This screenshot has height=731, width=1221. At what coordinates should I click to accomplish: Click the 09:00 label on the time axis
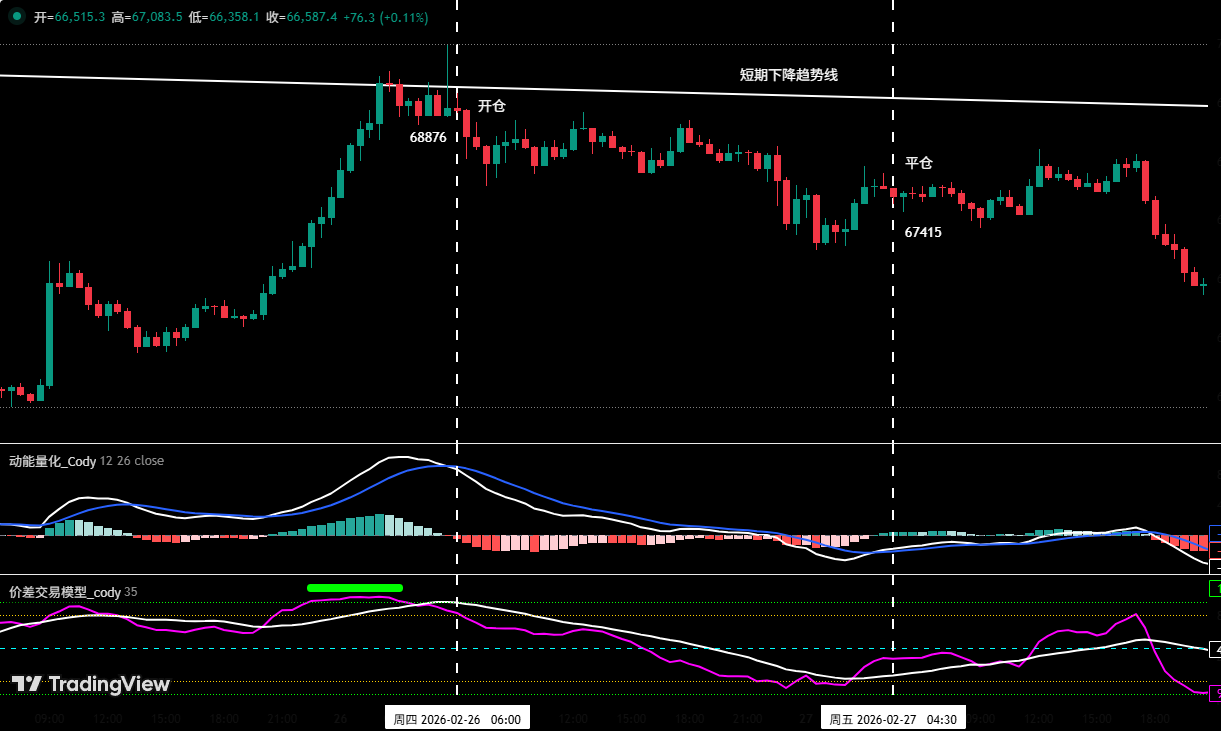(x=48, y=718)
